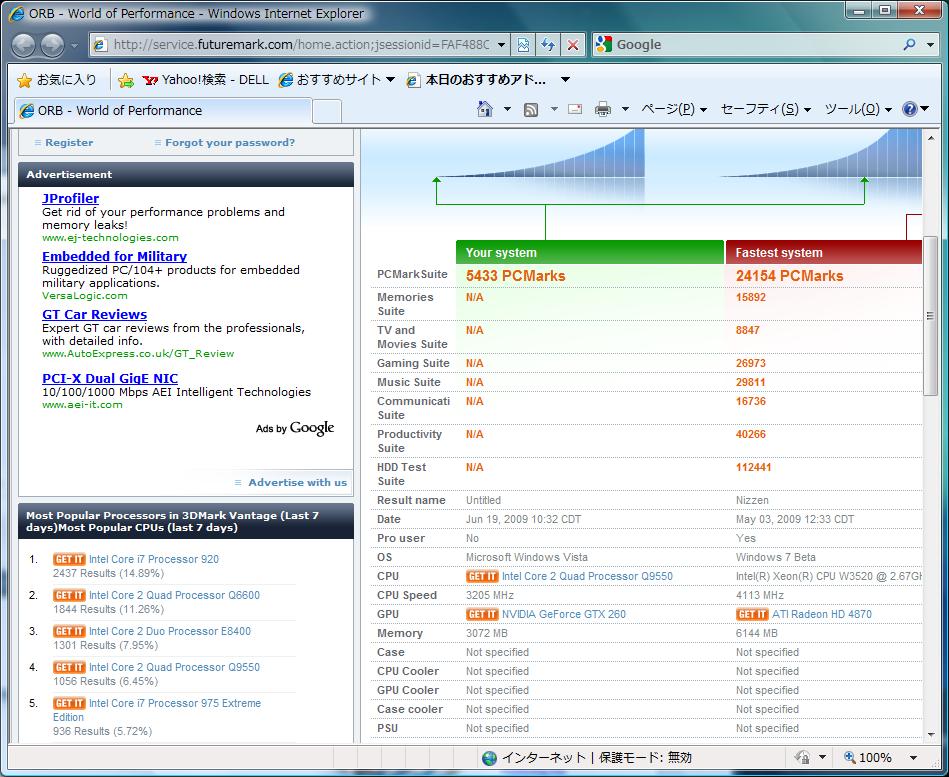Click GET IT badge beside Radeon HD 4870
Viewport: 949px width, 777px height.
[752, 614]
